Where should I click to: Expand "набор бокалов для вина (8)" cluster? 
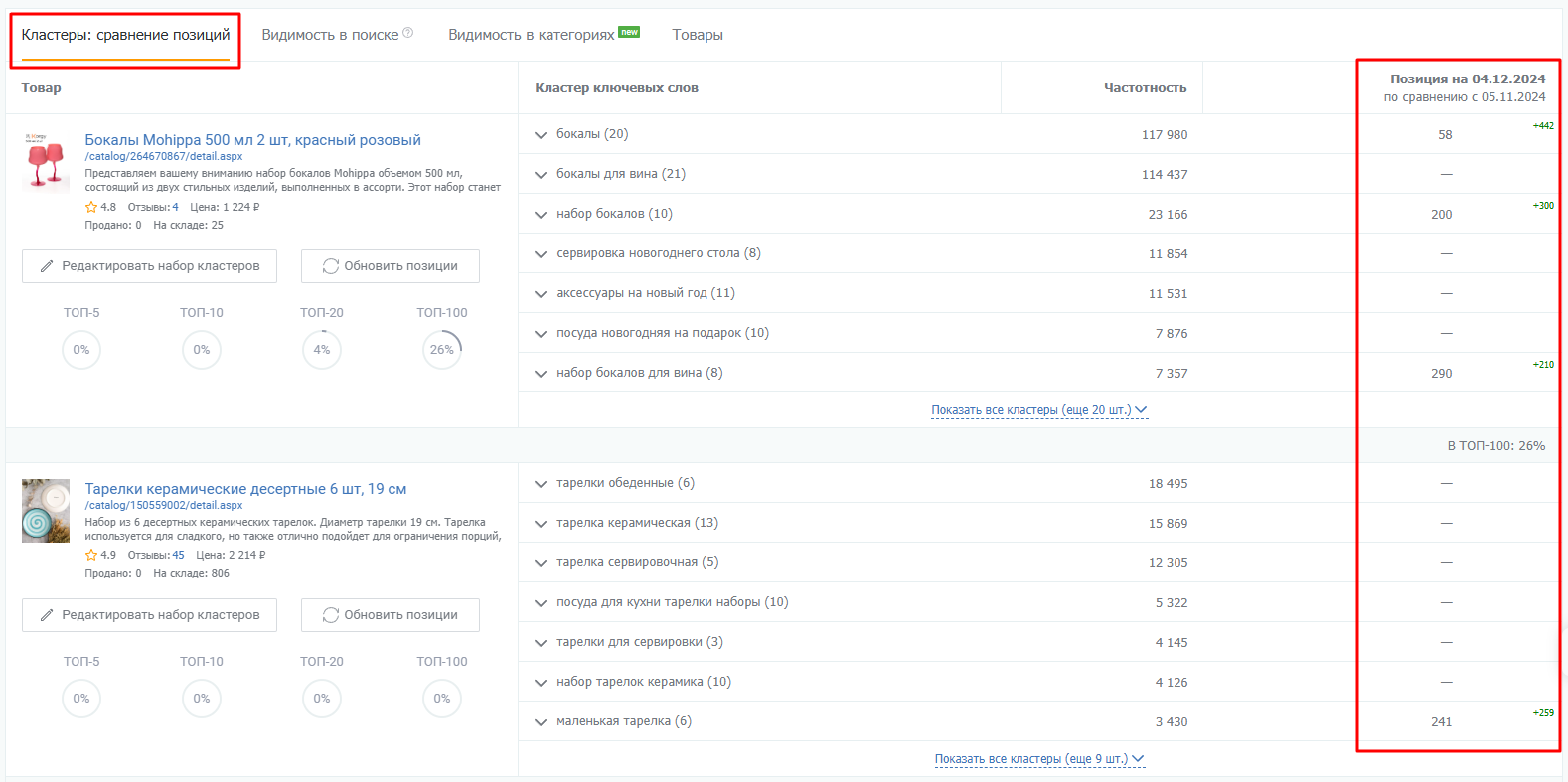541,374
